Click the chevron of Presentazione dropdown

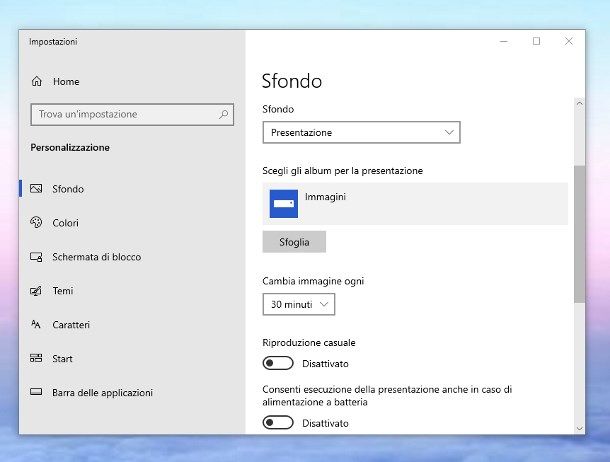(449, 133)
